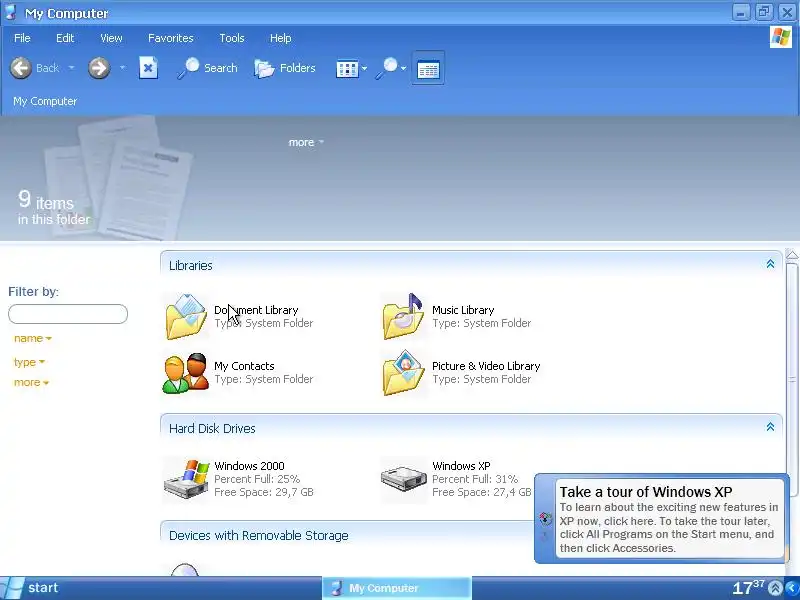Collapse the Hard Disk Drives group chevron
This screenshot has height=600, width=800.
pos(770,427)
